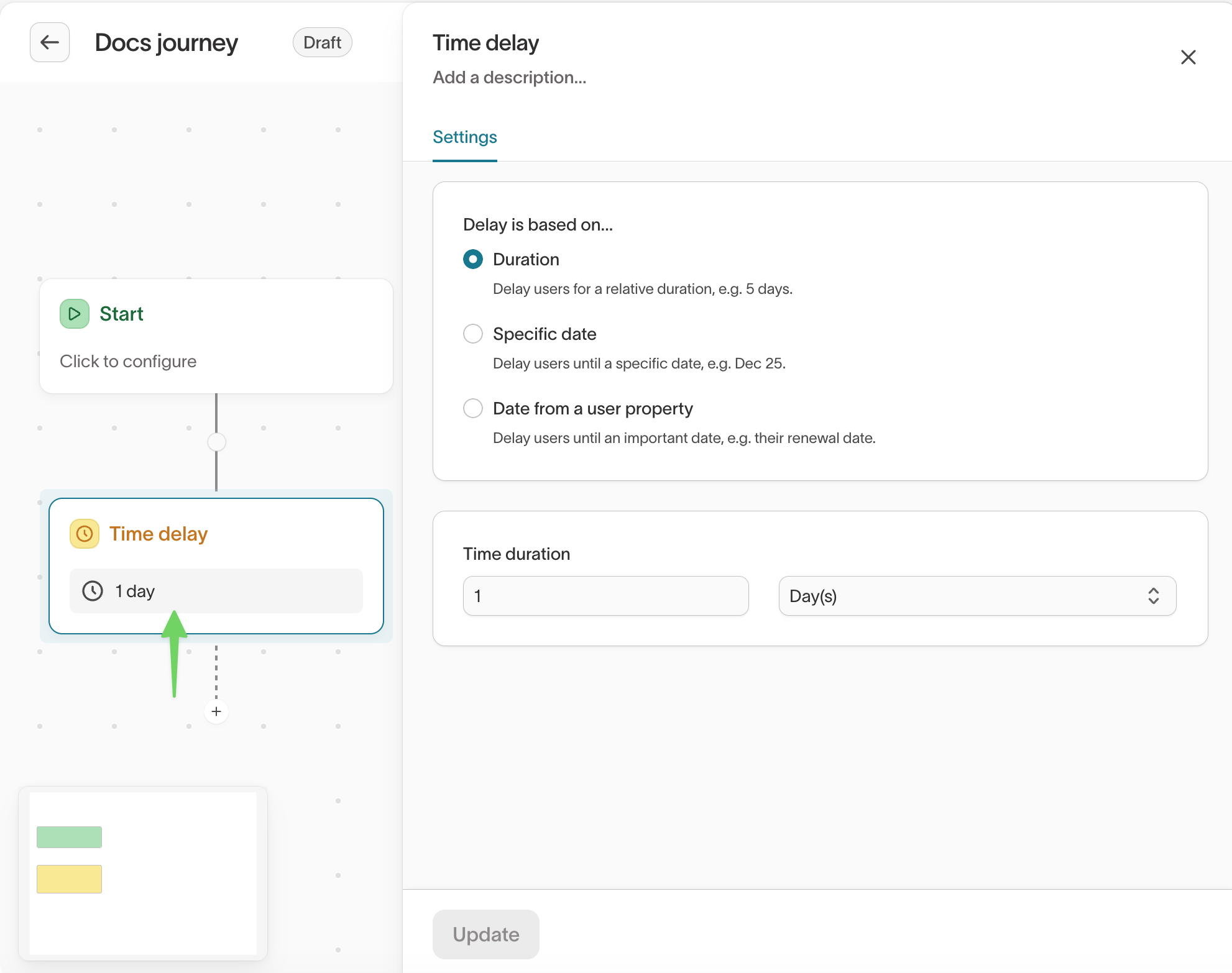Click the yellow block in minimap
The width and height of the screenshot is (1232, 973).
[69, 879]
